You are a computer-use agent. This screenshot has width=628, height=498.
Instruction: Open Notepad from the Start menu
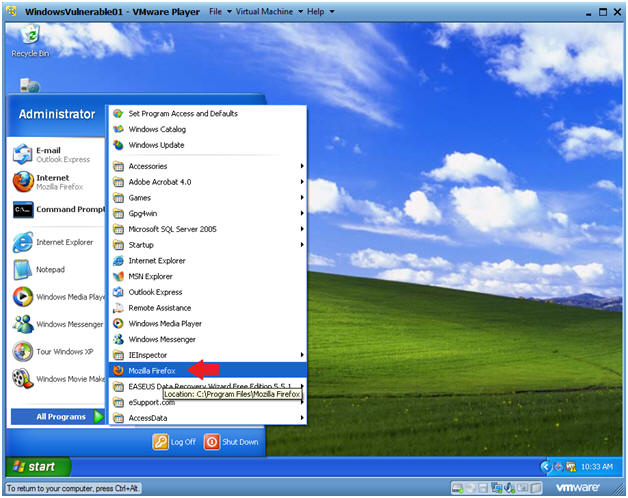(x=22, y=269)
